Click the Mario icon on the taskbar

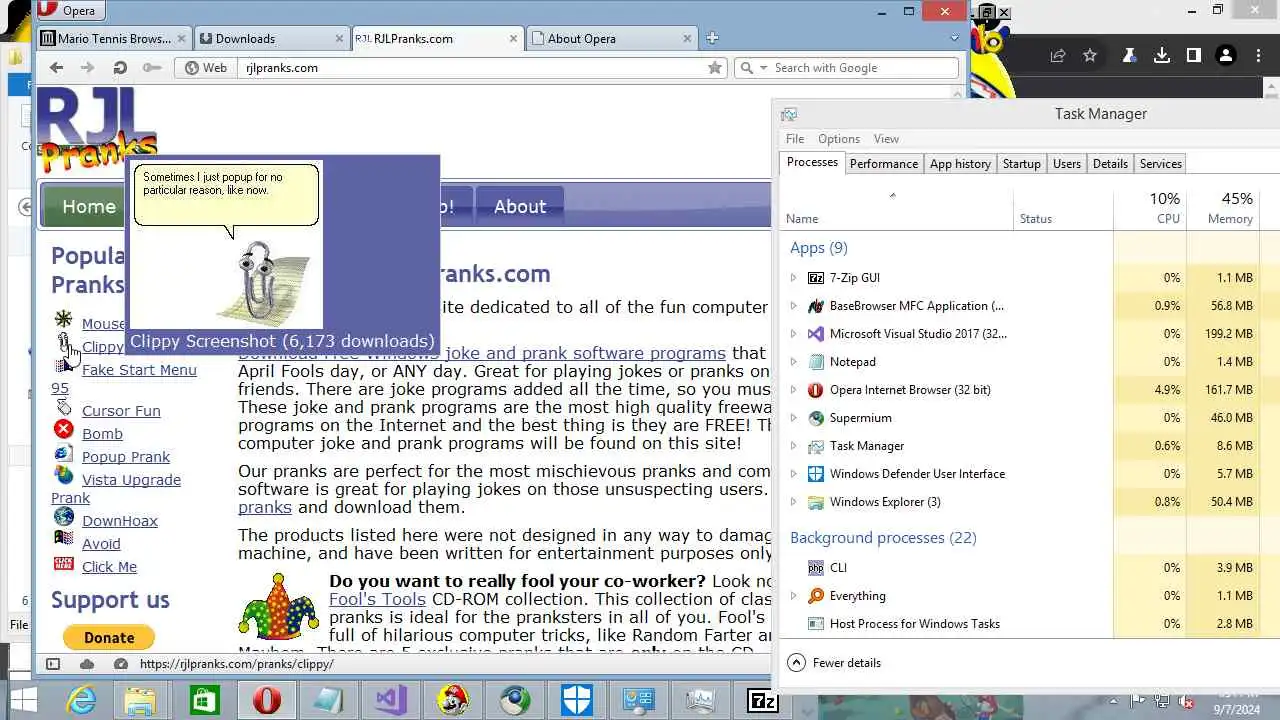pos(452,700)
